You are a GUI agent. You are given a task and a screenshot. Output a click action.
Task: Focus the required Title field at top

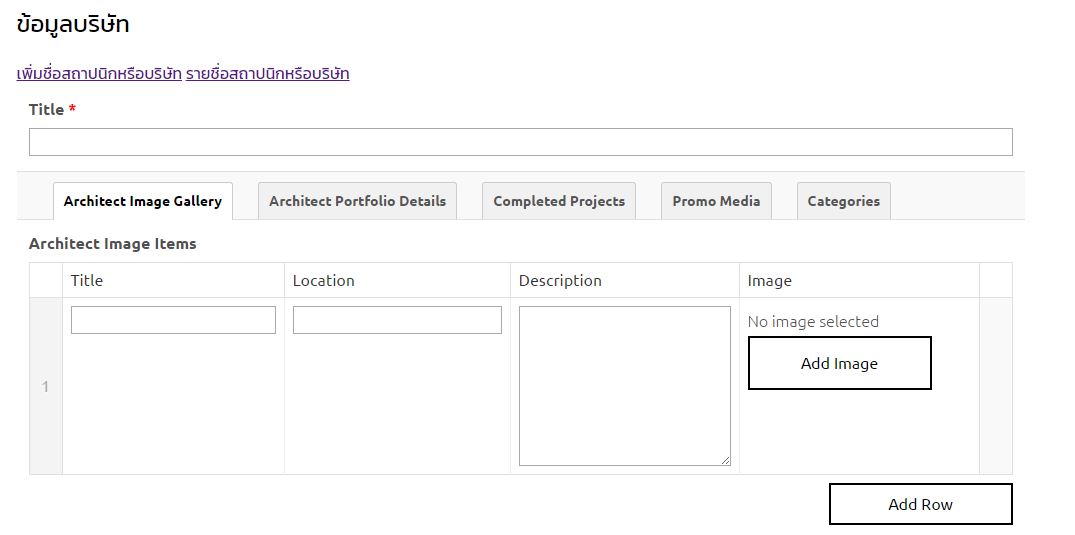pos(520,142)
